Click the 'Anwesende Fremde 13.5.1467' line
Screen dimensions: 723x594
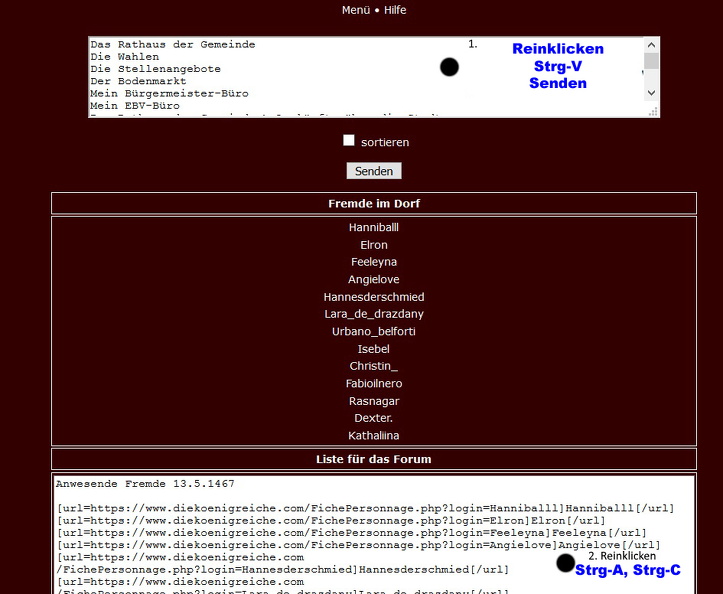click(145, 484)
